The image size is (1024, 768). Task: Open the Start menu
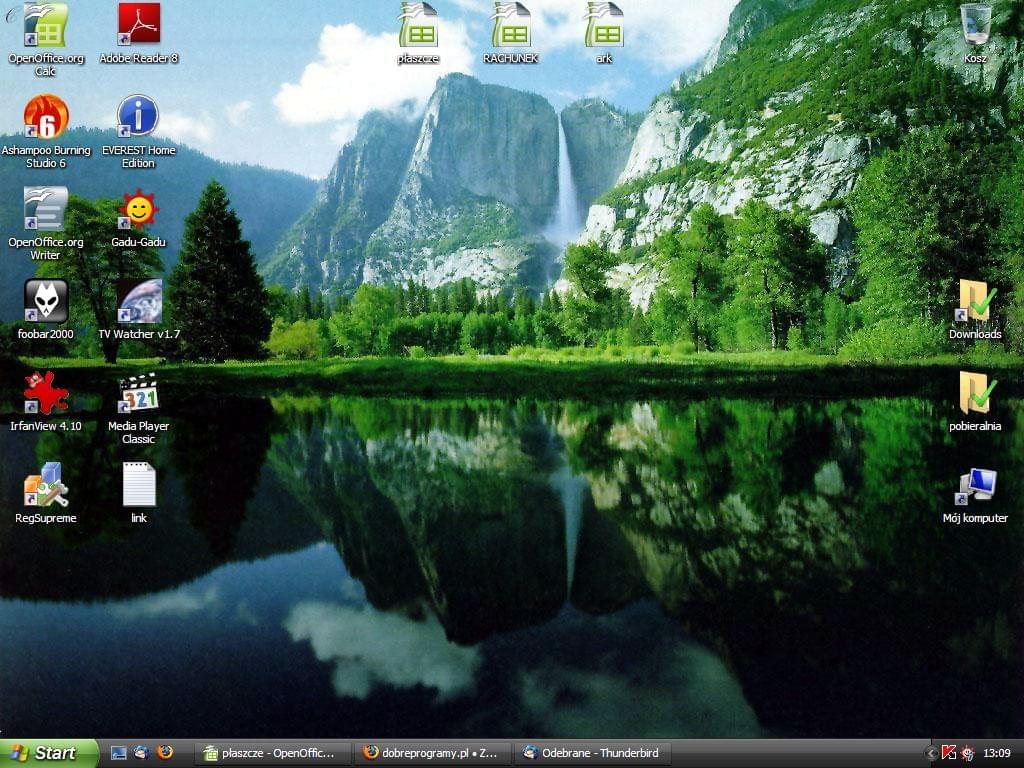48,753
